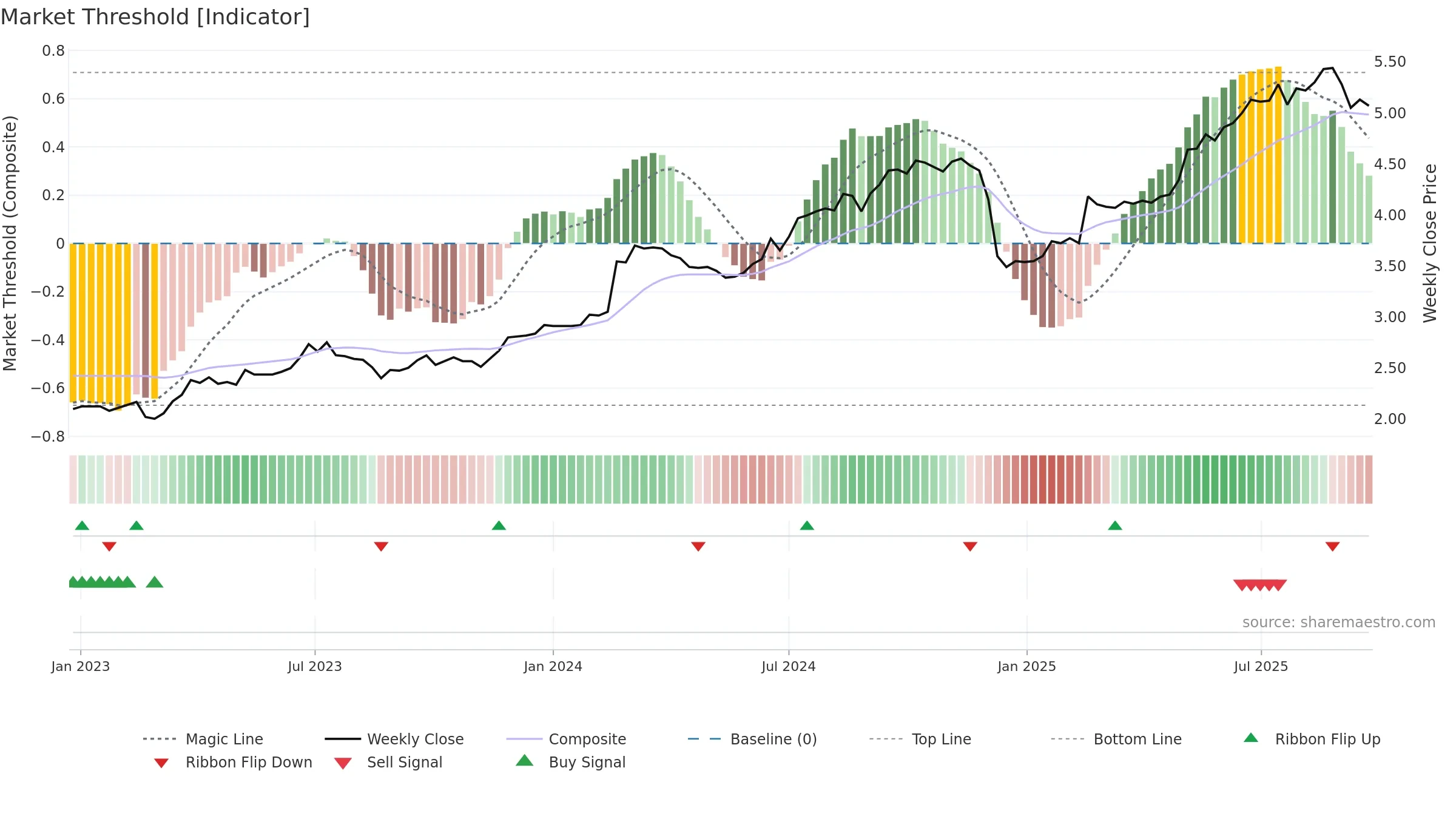The image size is (1456, 819).
Task: Toggle the Weekly Close legend entry
Action: pyautogui.click(x=394, y=739)
